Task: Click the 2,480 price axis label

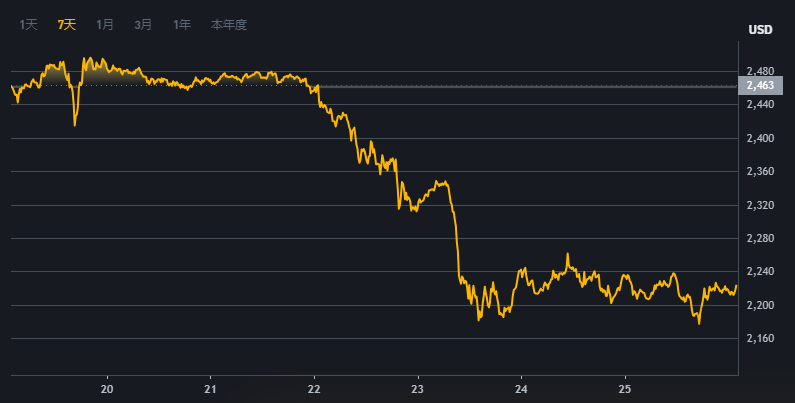Action: pyautogui.click(x=760, y=71)
